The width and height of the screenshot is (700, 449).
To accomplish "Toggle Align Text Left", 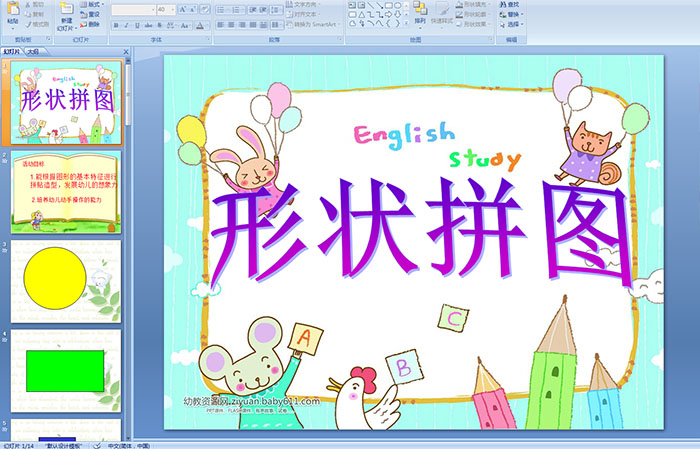I will [x=221, y=25].
